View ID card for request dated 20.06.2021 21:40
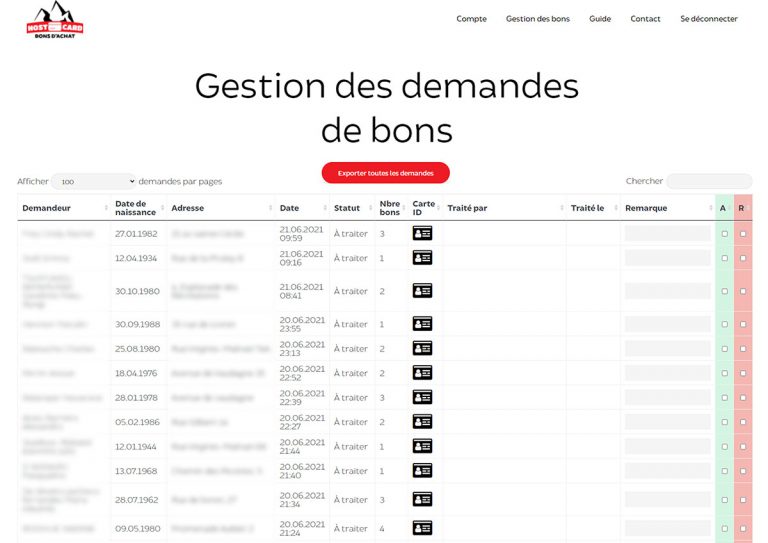Viewport: 768px width, 543px height. (x=422, y=471)
